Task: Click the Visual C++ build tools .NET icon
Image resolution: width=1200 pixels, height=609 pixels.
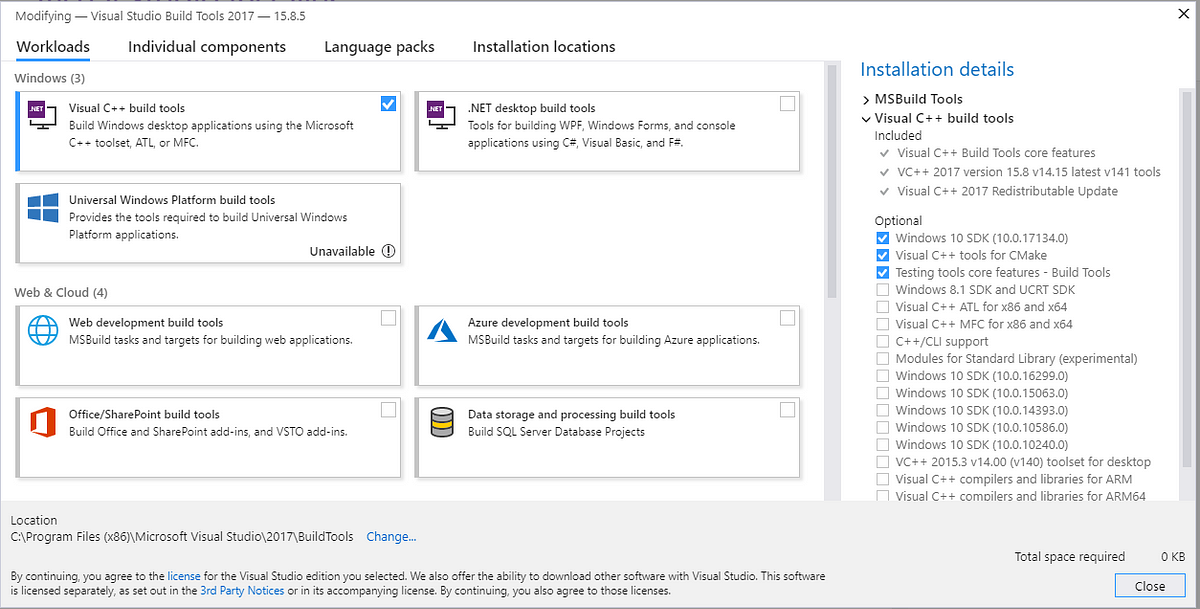Action: tap(42, 114)
